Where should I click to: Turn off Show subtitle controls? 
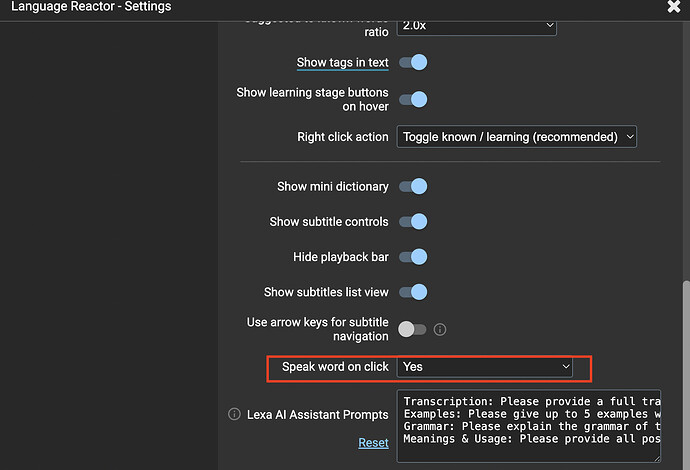tap(413, 221)
